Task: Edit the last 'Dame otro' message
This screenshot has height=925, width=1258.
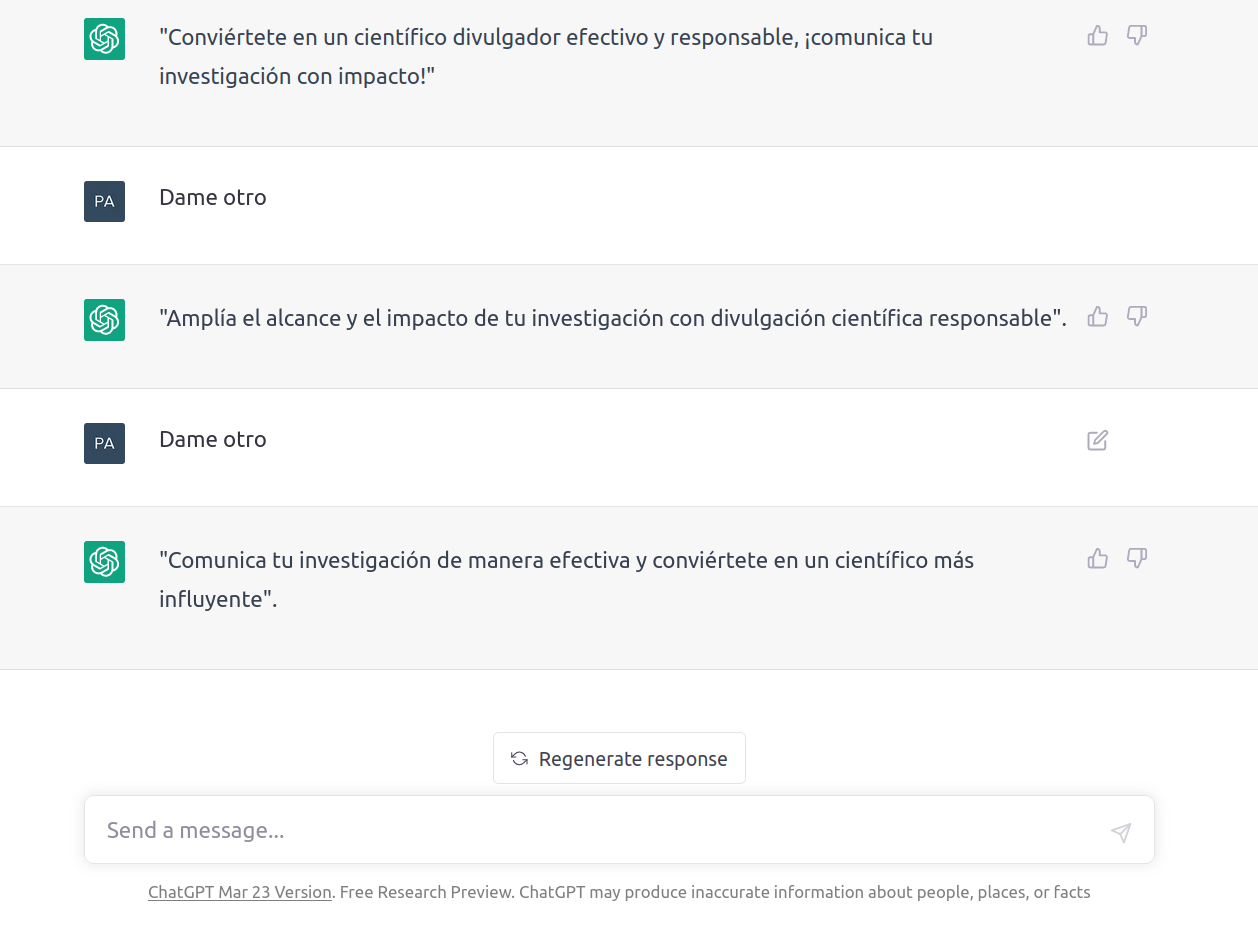Action: coord(1097,440)
